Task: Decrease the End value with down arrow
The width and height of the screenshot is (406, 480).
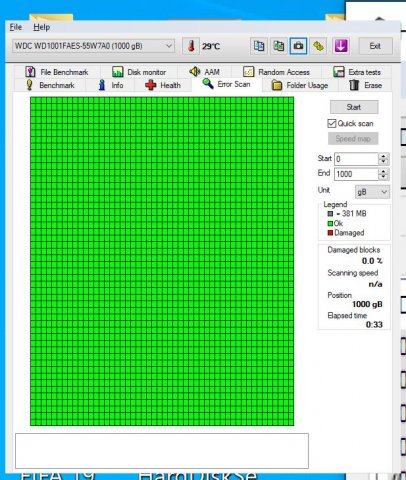Action: (x=383, y=177)
